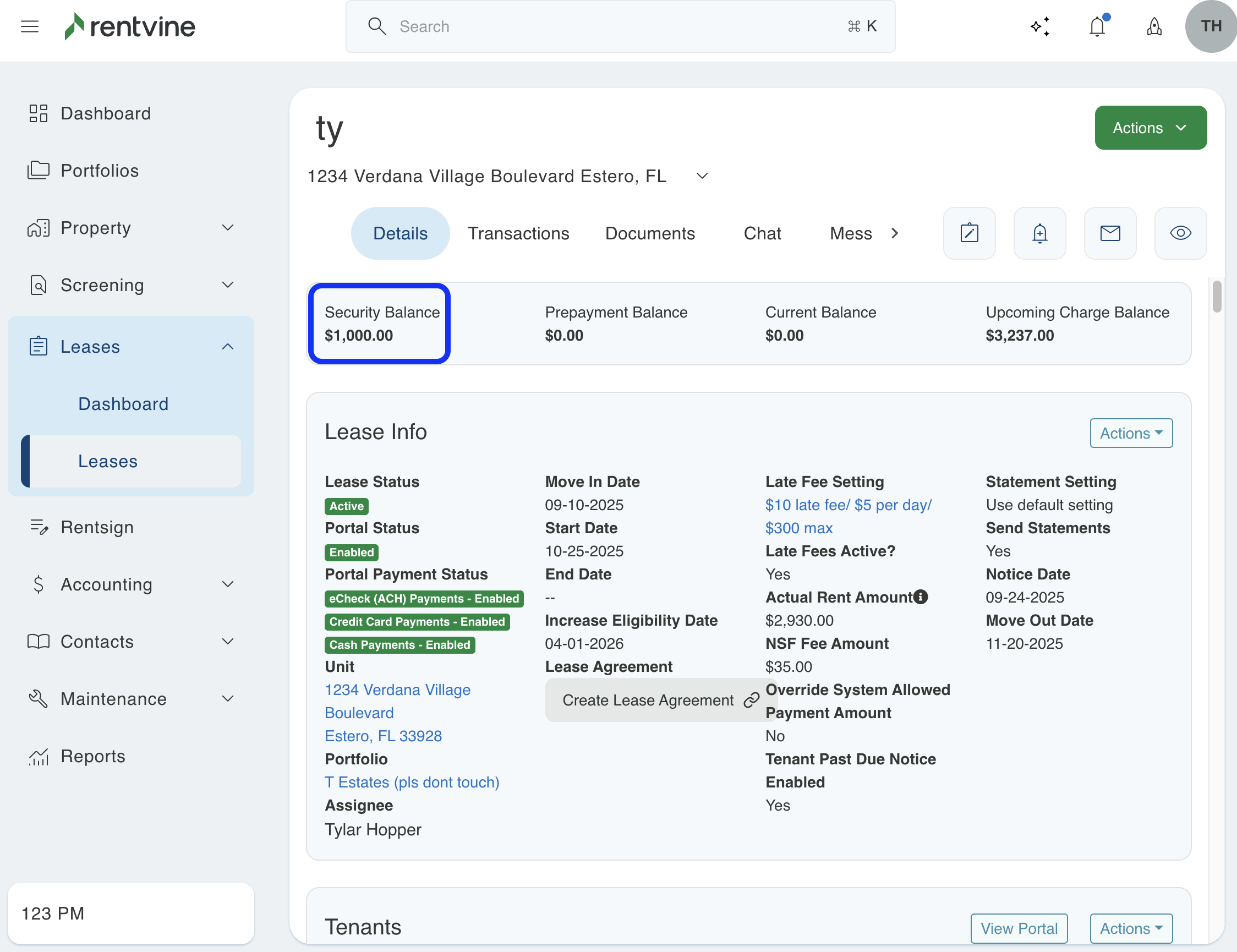This screenshot has height=952, width=1237.
Task: Switch to the Transactions tab
Action: [518, 233]
